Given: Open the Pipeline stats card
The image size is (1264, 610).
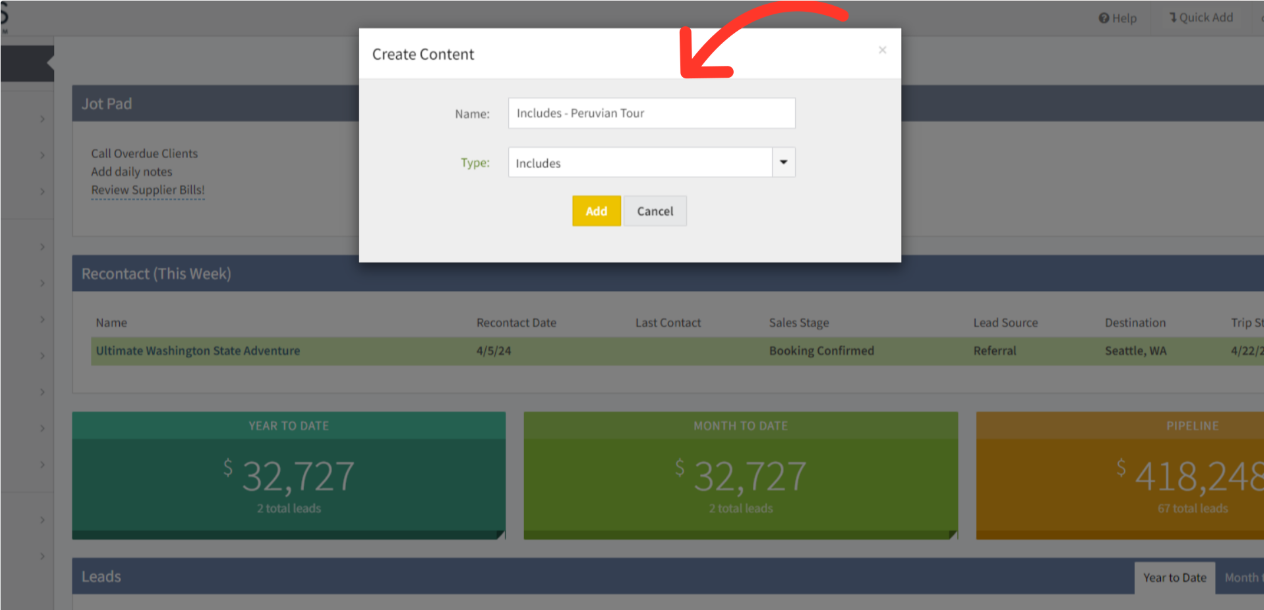Looking at the screenshot, I should click(x=1120, y=476).
